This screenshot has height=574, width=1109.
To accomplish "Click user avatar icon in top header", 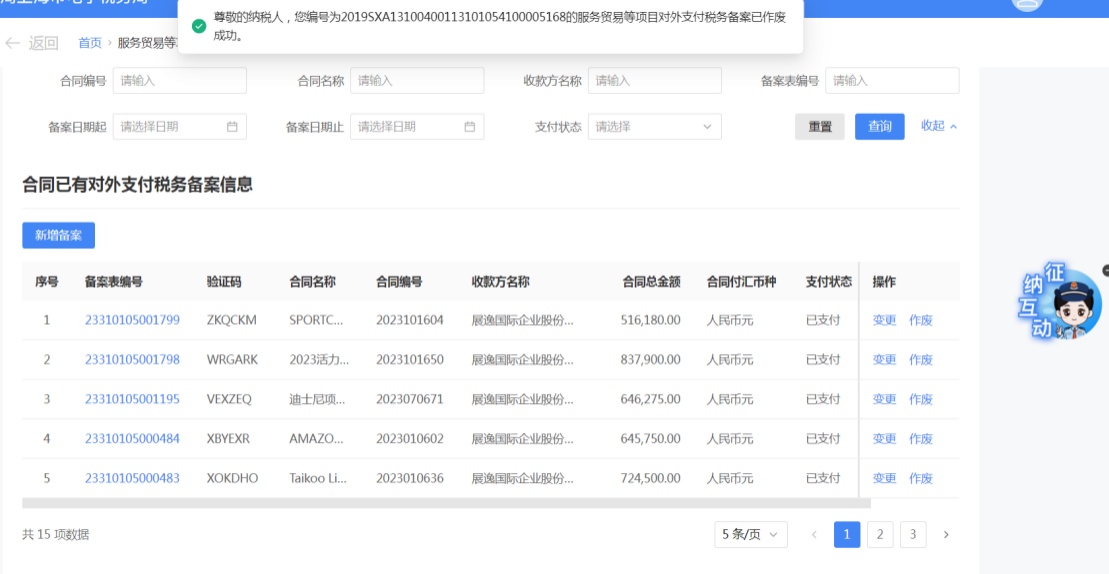I will 1027,4.
